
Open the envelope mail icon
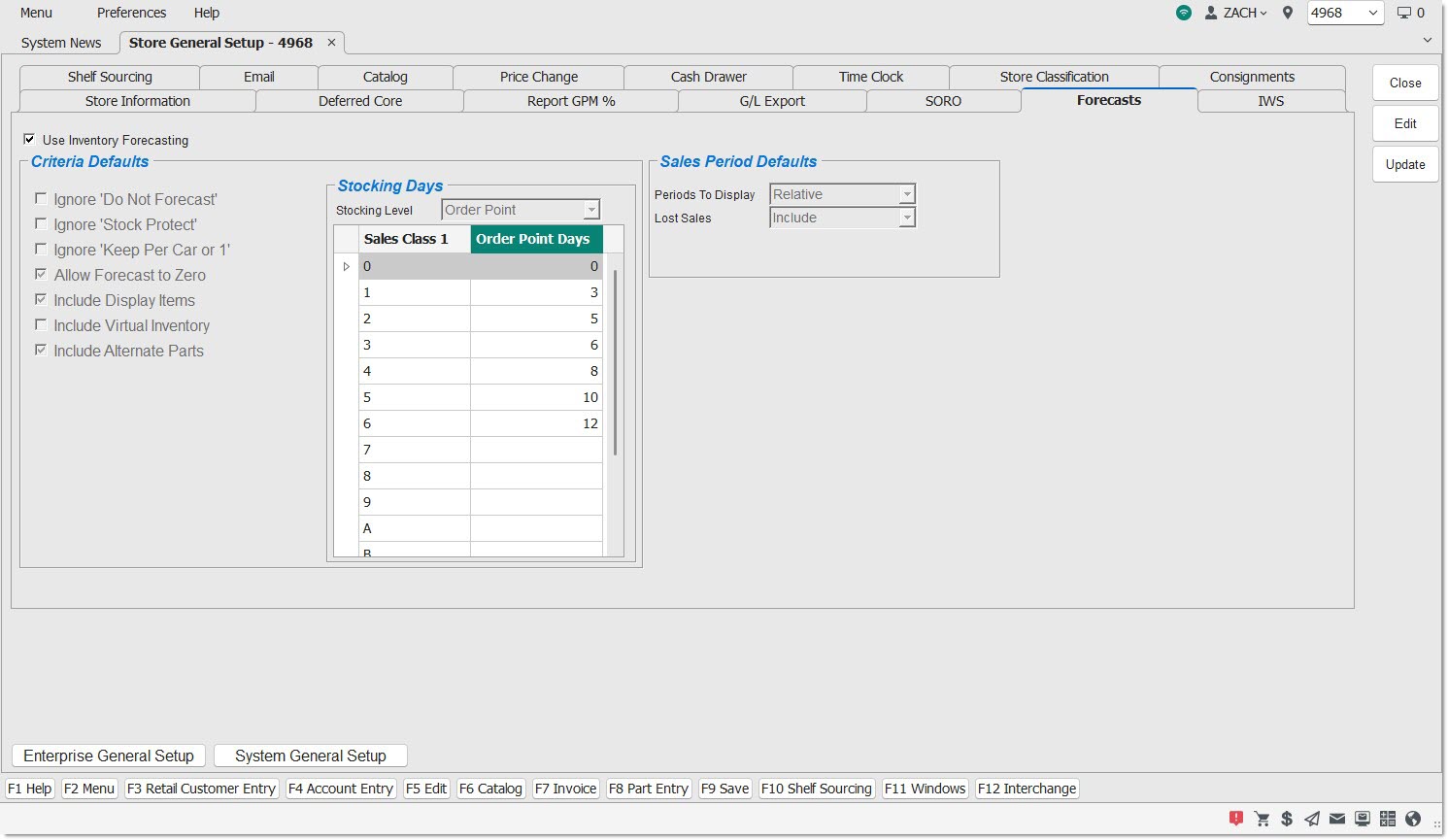(1337, 819)
